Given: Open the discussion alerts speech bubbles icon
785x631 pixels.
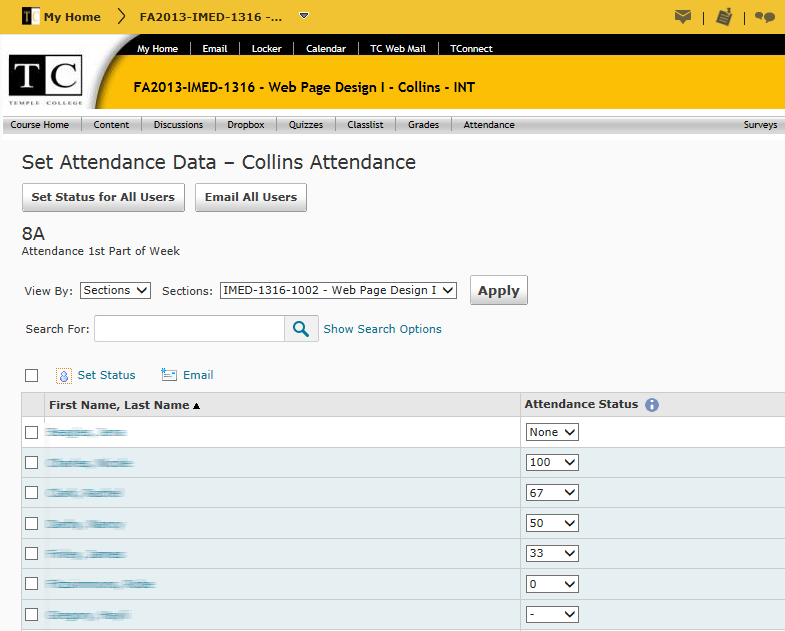Looking at the screenshot, I should [764, 17].
